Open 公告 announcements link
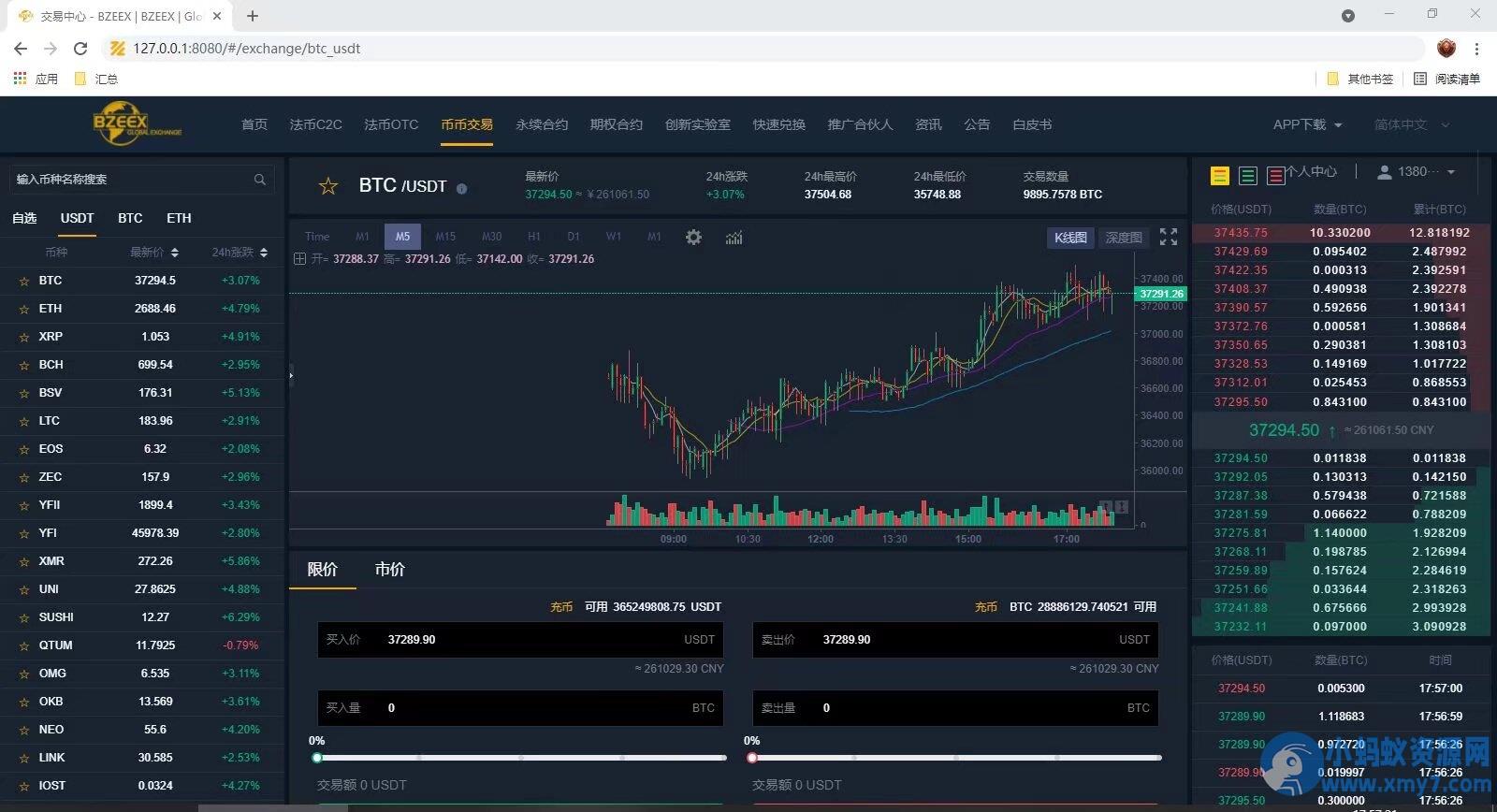The width and height of the screenshot is (1497, 812). pyautogui.click(x=977, y=124)
